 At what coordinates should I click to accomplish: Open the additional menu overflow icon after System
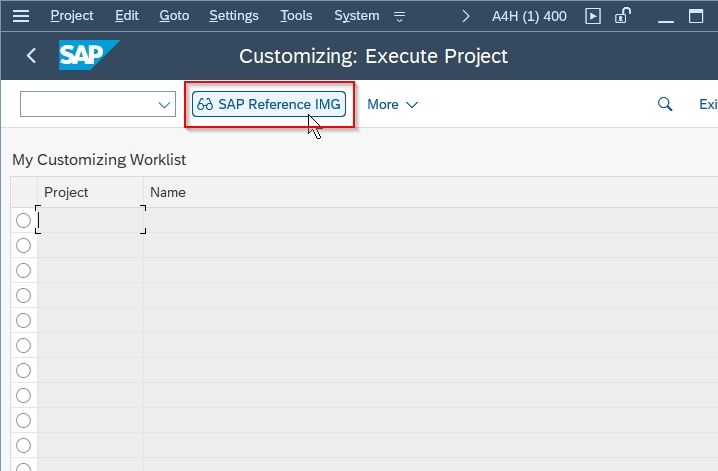click(x=399, y=16)
